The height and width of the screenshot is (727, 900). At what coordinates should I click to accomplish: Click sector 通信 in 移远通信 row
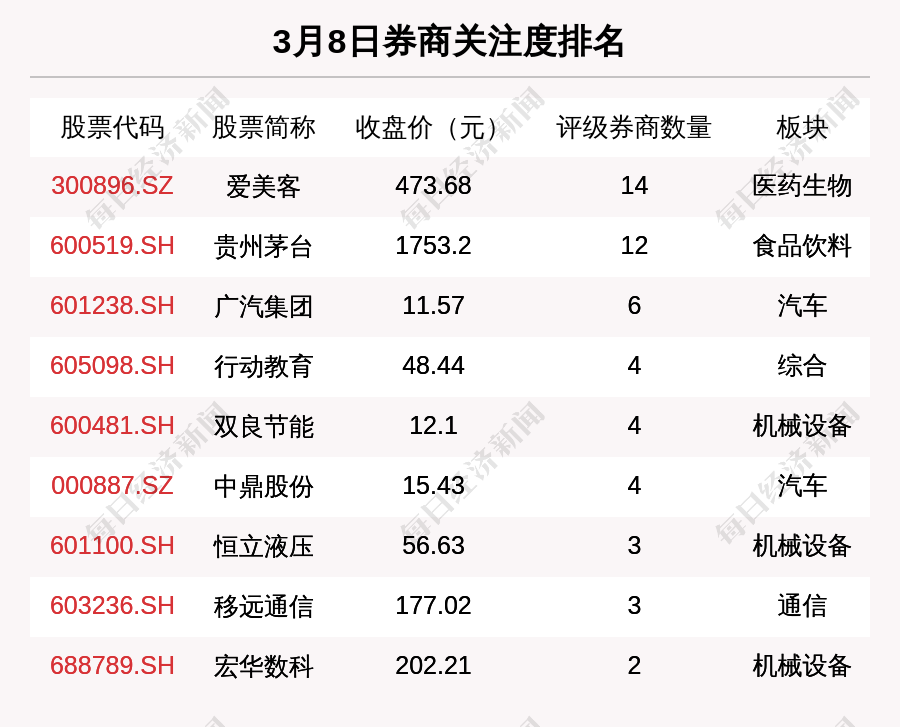click(802, 607)
